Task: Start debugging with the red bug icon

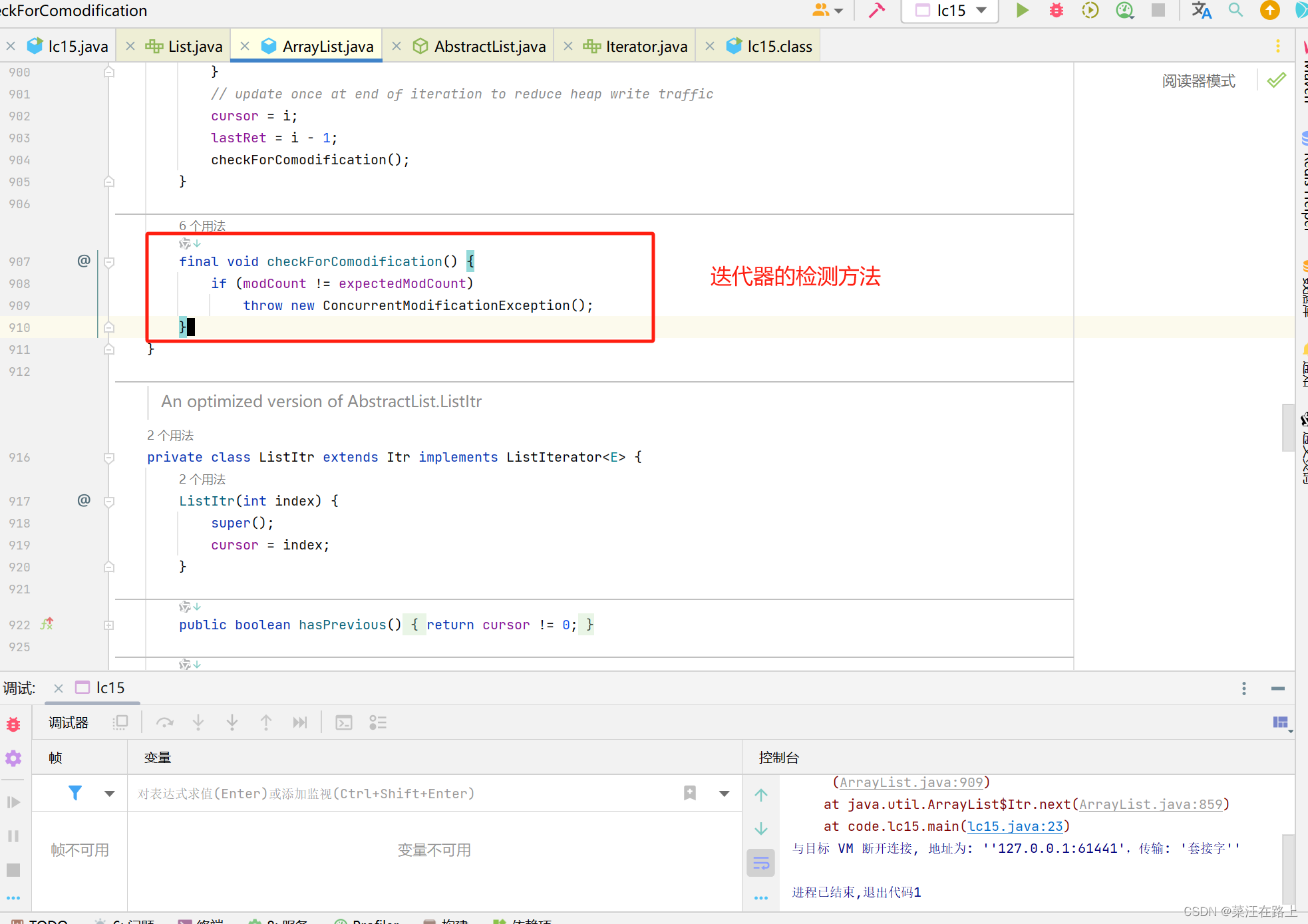Action: click(x=1057, y=11)
